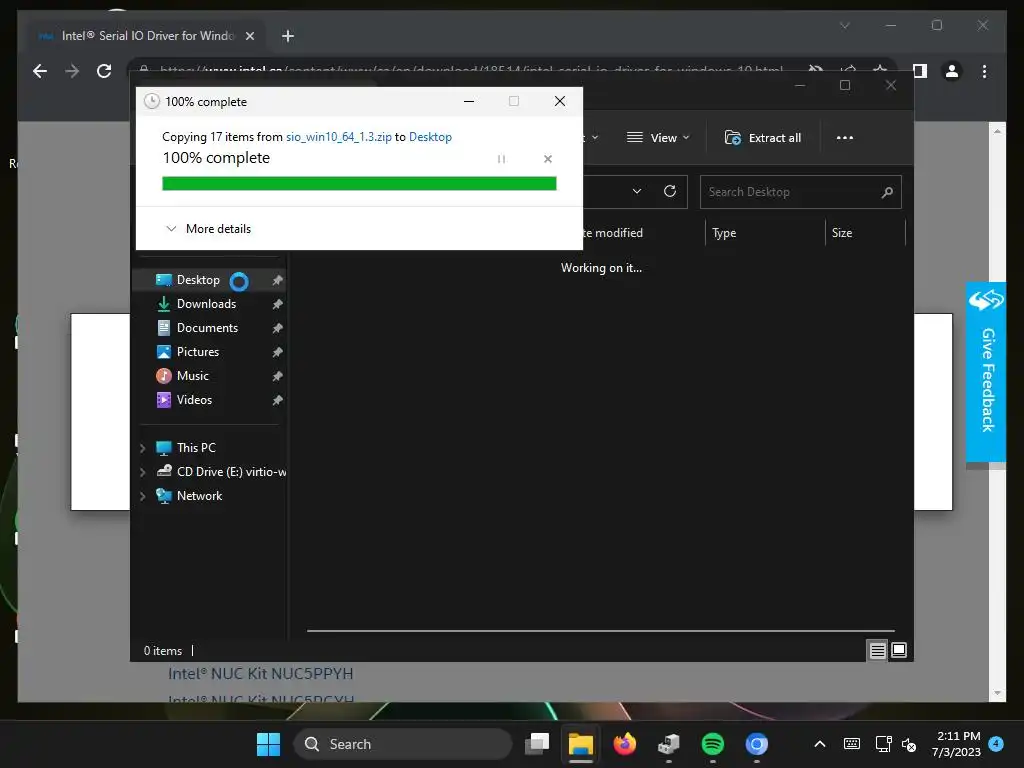The image size is (1024, 768).
Task: Switch to details view layout icon
Action: [x=877, y=650]
